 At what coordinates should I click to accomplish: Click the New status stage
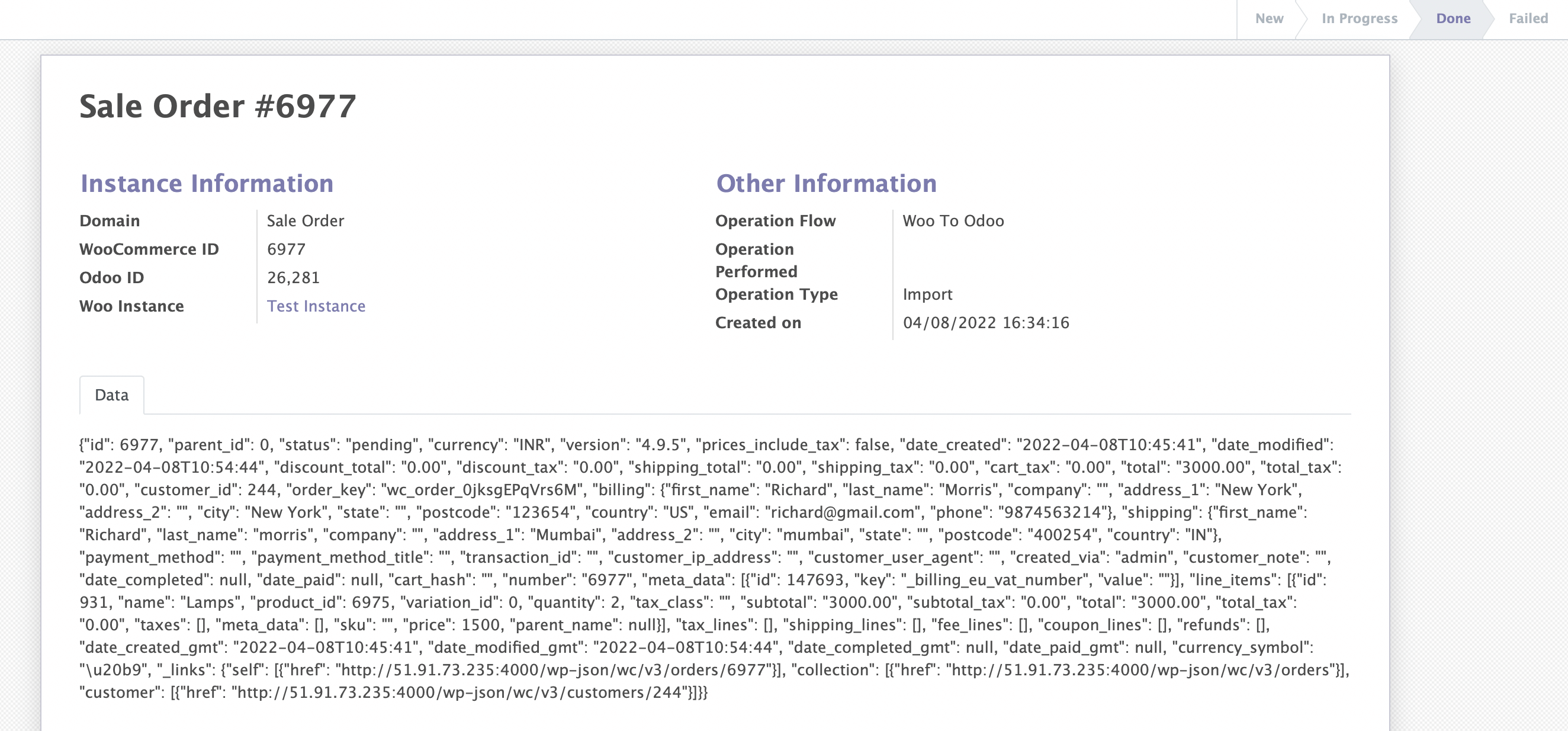1269,18
